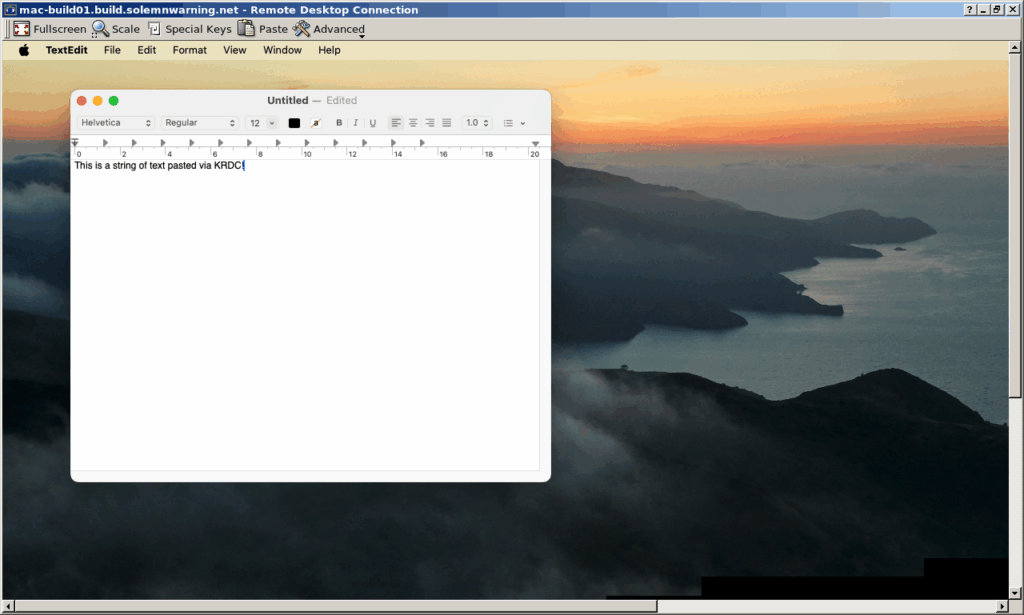Select the Scale magnifier icon
Screen dimensions: 1024x615
[99, 29]
